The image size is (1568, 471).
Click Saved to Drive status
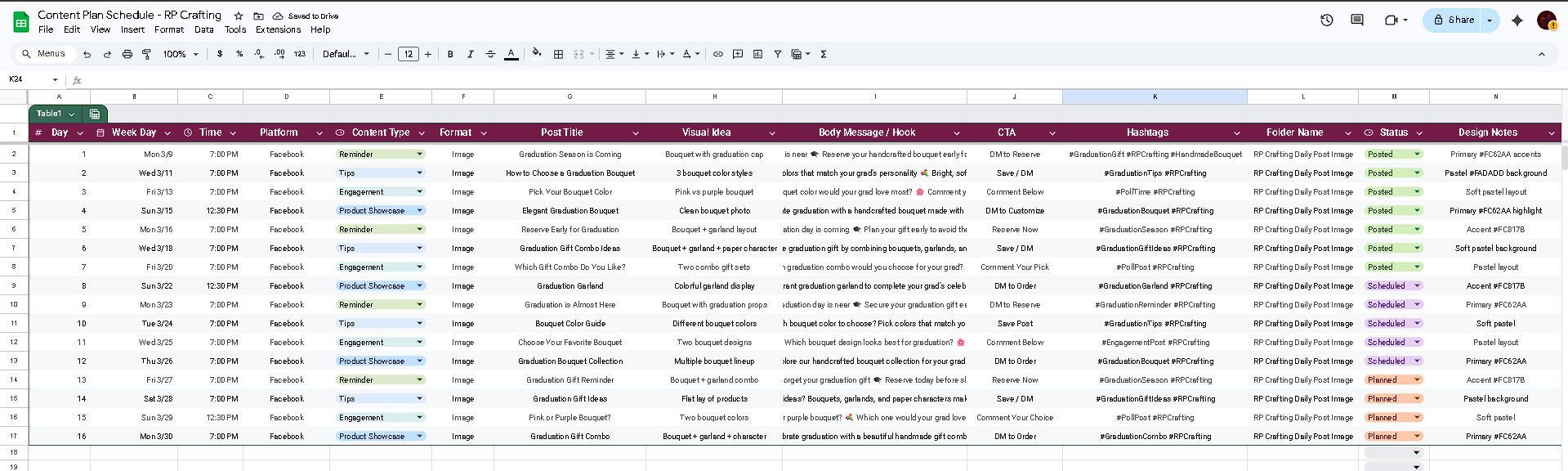coord(306,16)
